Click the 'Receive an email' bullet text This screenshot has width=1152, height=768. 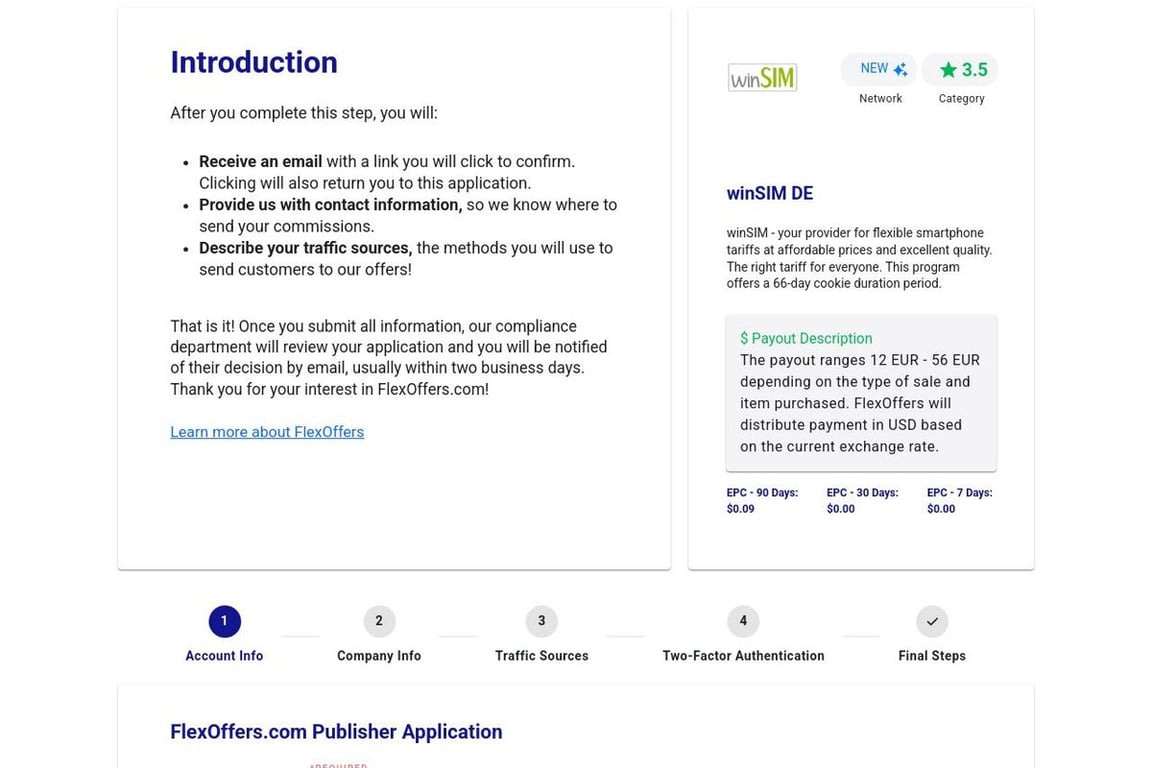pos(260,162)
